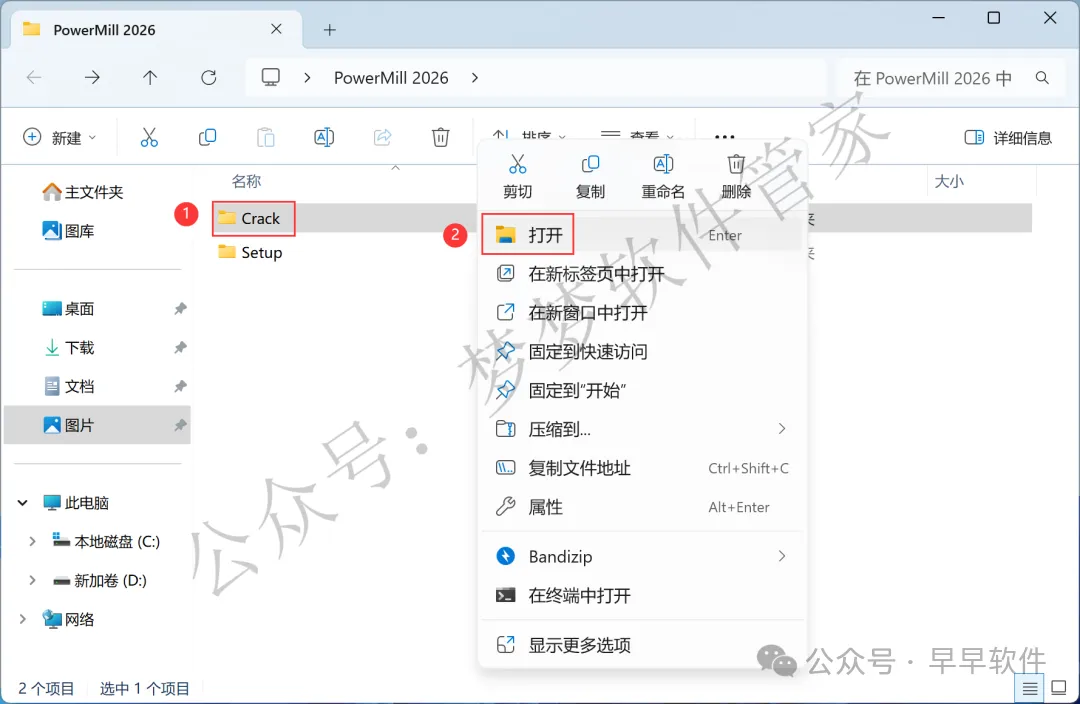Screen dimensions: 1080x704
Task: Go forward with the right arrow
Action: [x=92, y=78]
